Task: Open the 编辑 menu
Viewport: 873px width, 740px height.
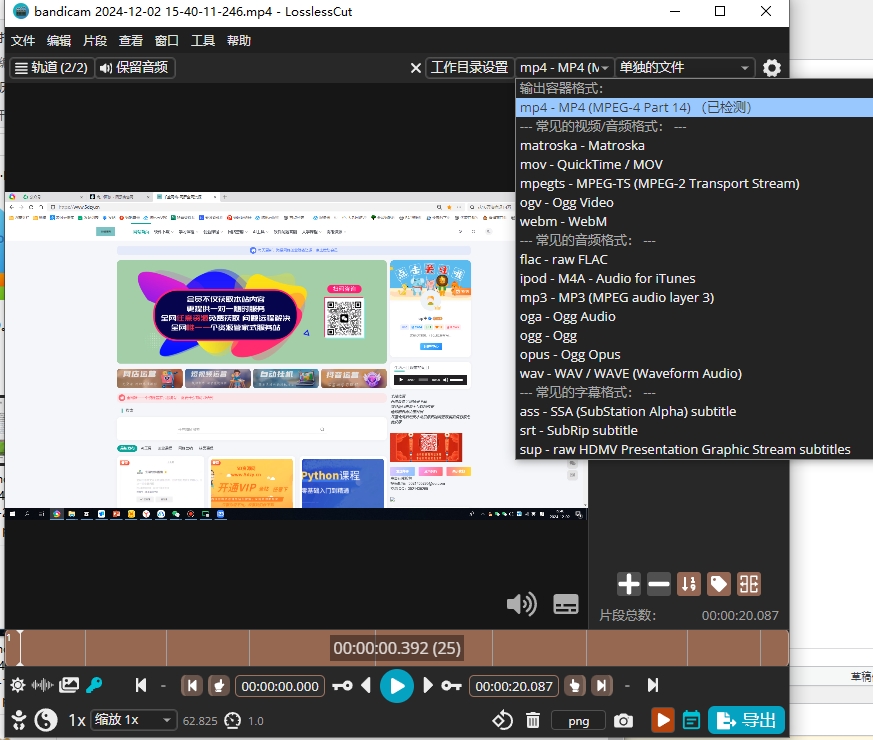Action: tap(59, 41)
